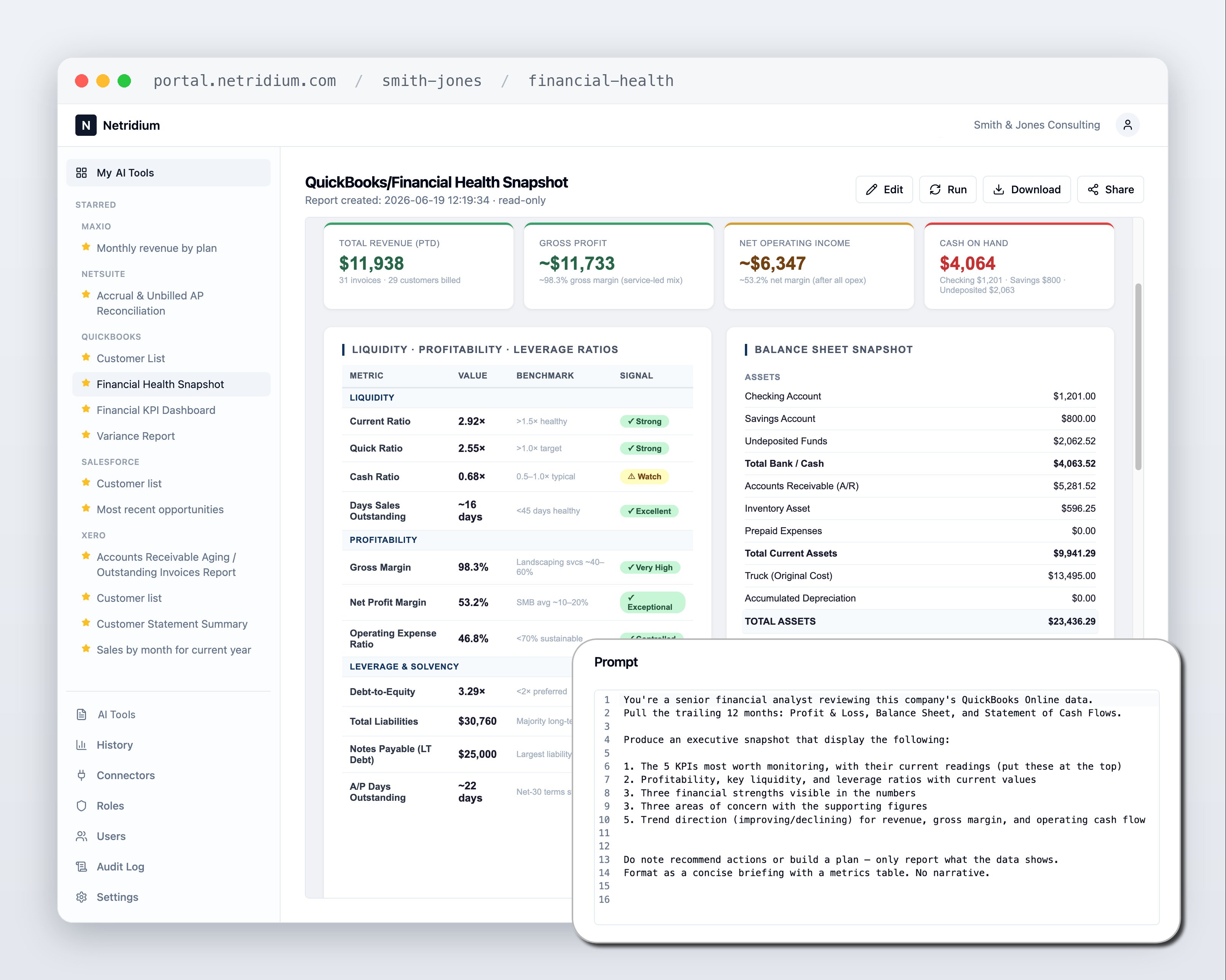Click the Very High signal badge

coord(650,567)
